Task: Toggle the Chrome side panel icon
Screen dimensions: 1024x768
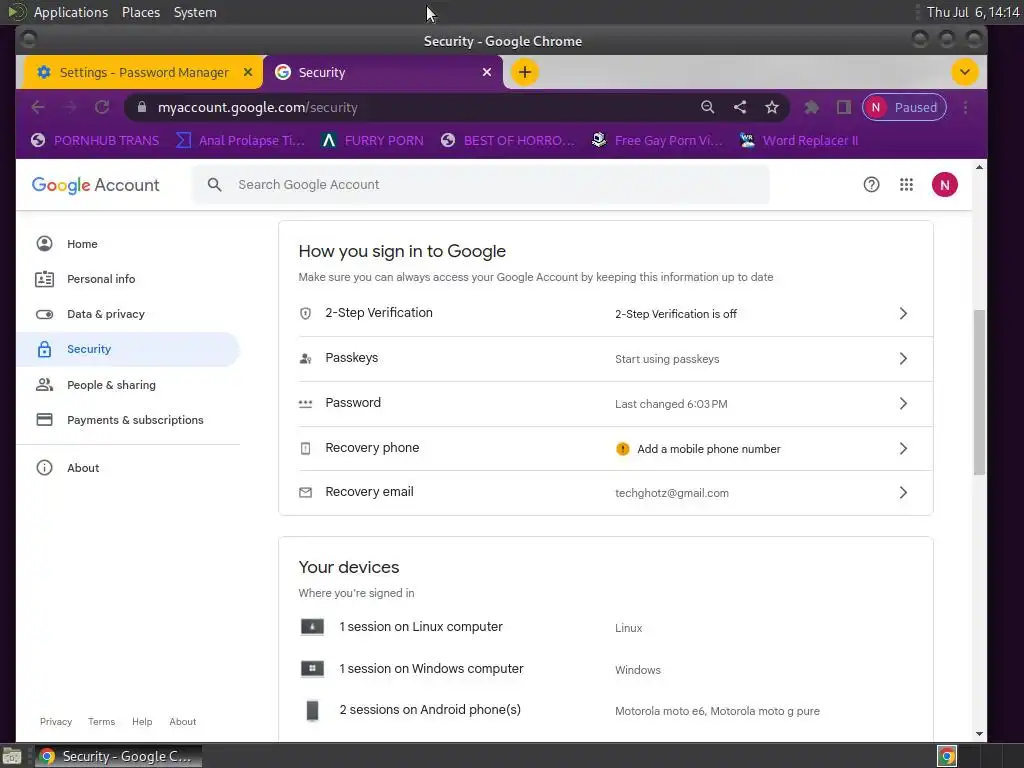Action: 844,107
